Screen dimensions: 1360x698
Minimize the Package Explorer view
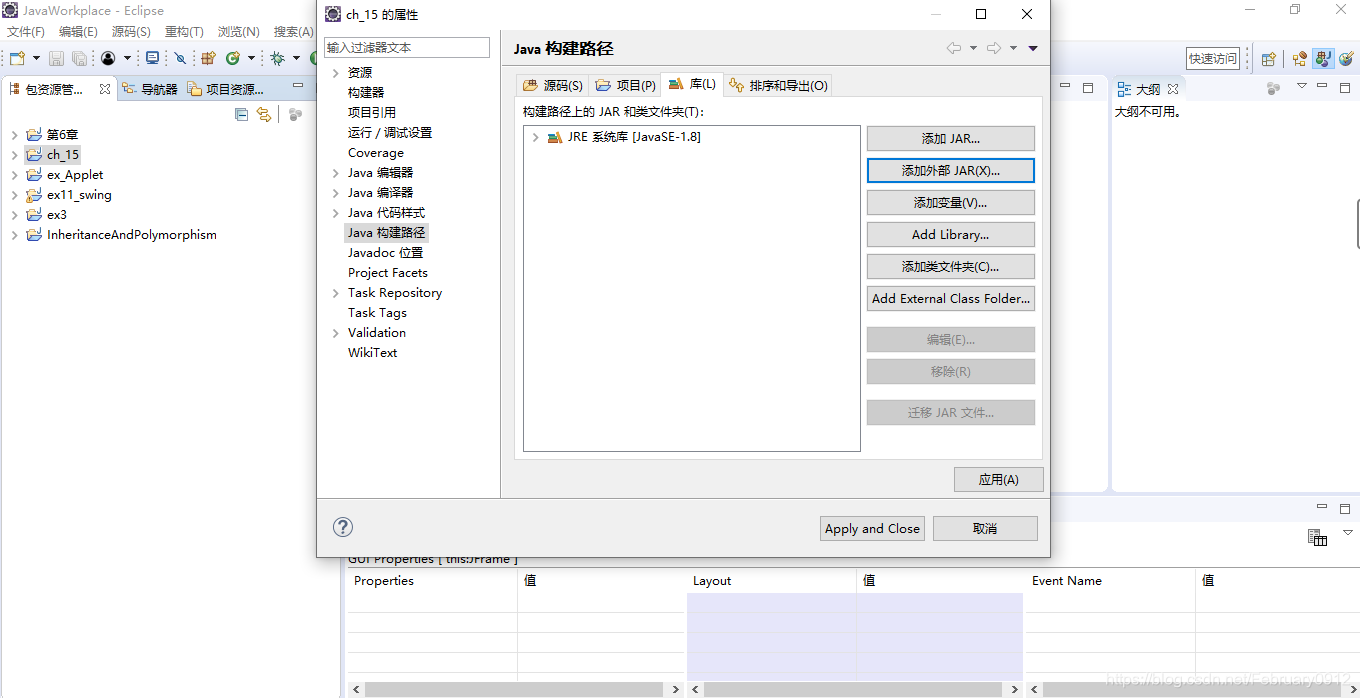pos(297,87)
